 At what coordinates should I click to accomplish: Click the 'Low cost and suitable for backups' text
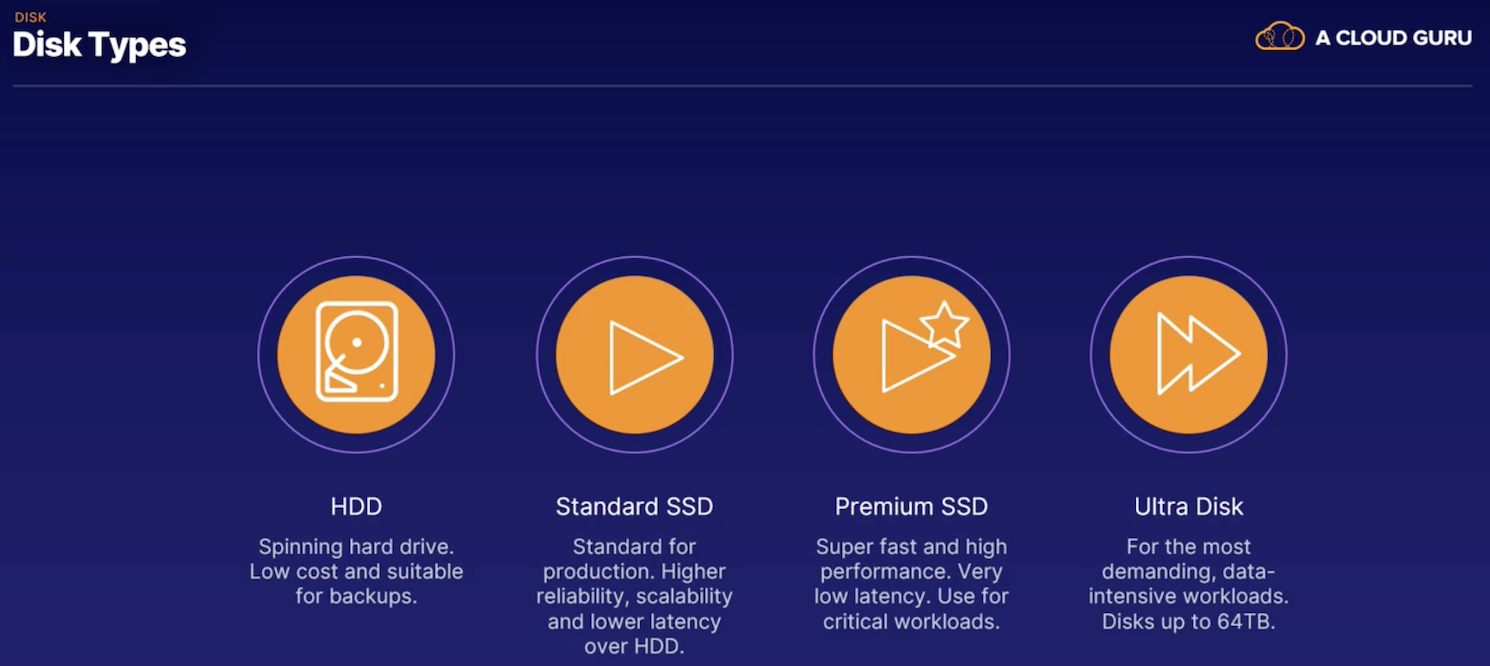pos(356,584)
